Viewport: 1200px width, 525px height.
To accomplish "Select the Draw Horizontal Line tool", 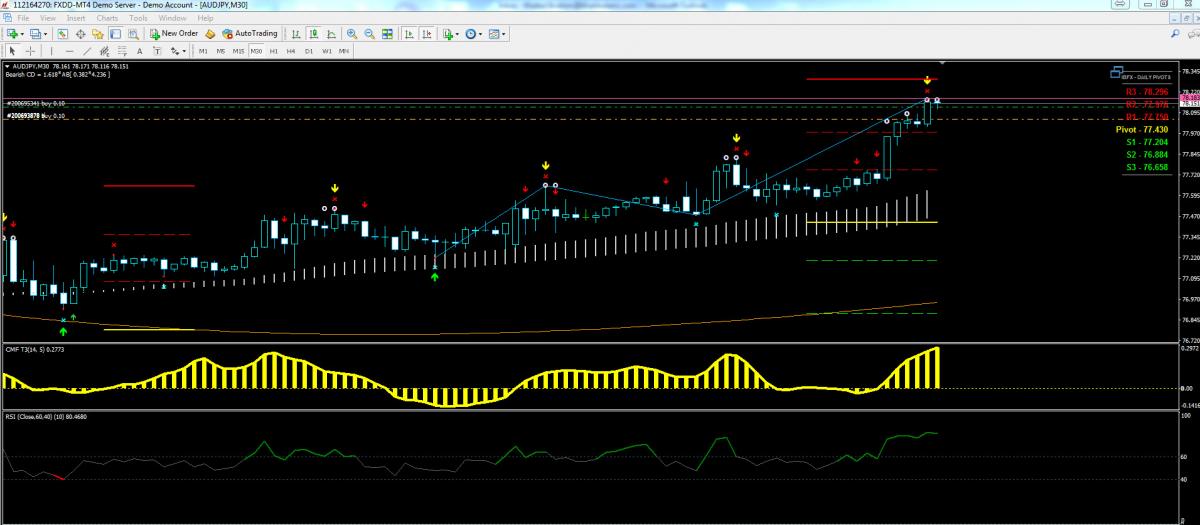I will 69,50.
